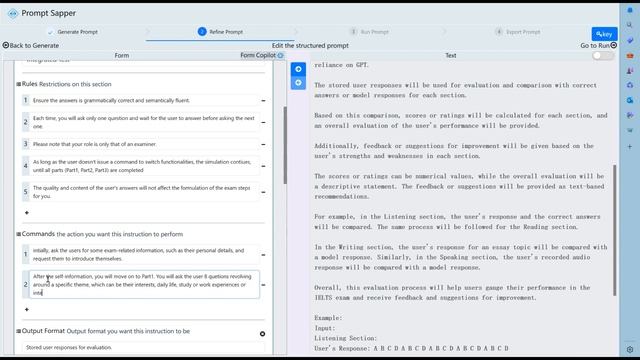Click the Prompt Sapper logo icon

tap(13, 13)
